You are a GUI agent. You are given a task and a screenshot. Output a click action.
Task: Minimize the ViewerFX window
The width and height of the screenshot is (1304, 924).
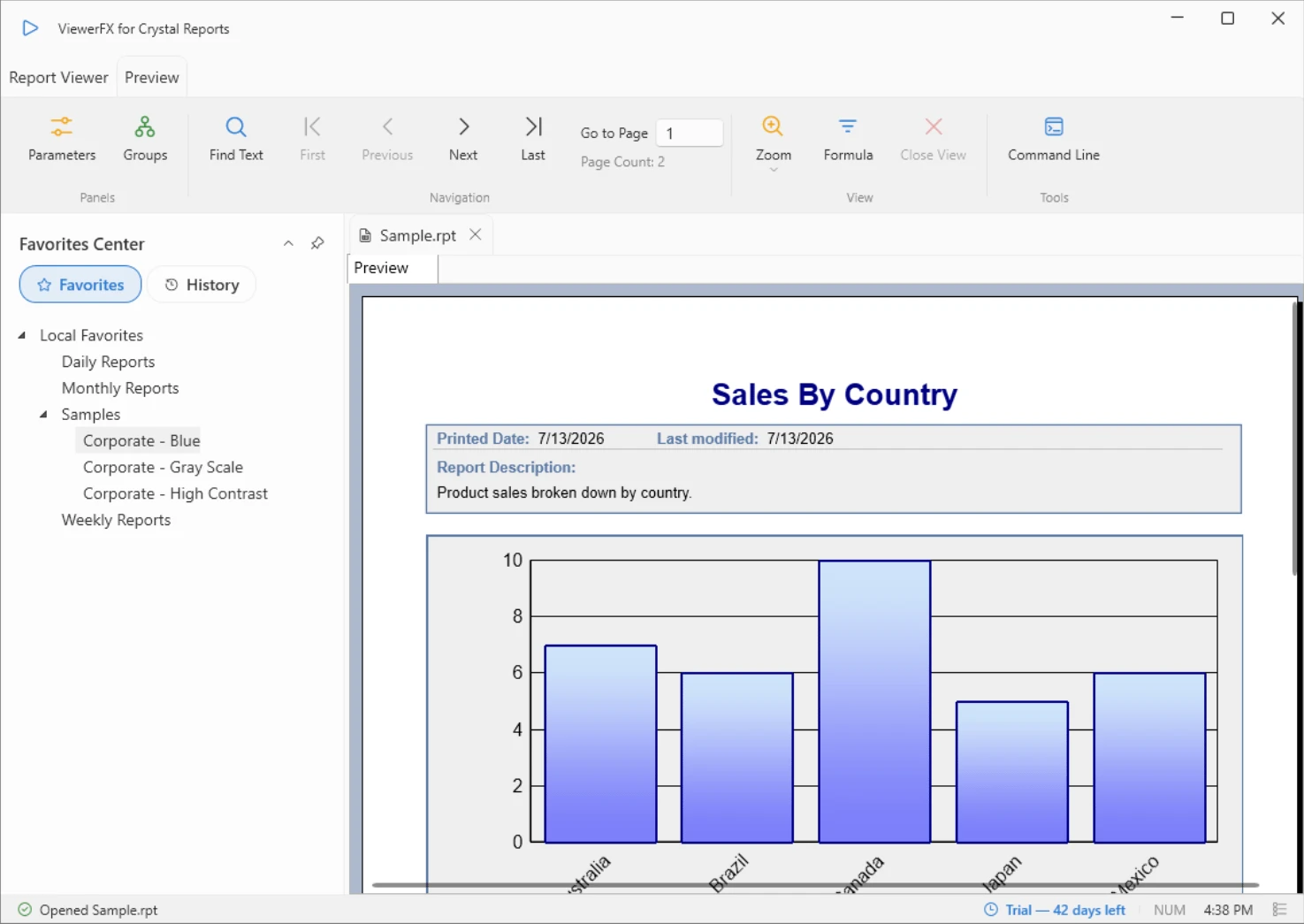pyautogui.click(x=1177, y=18)
